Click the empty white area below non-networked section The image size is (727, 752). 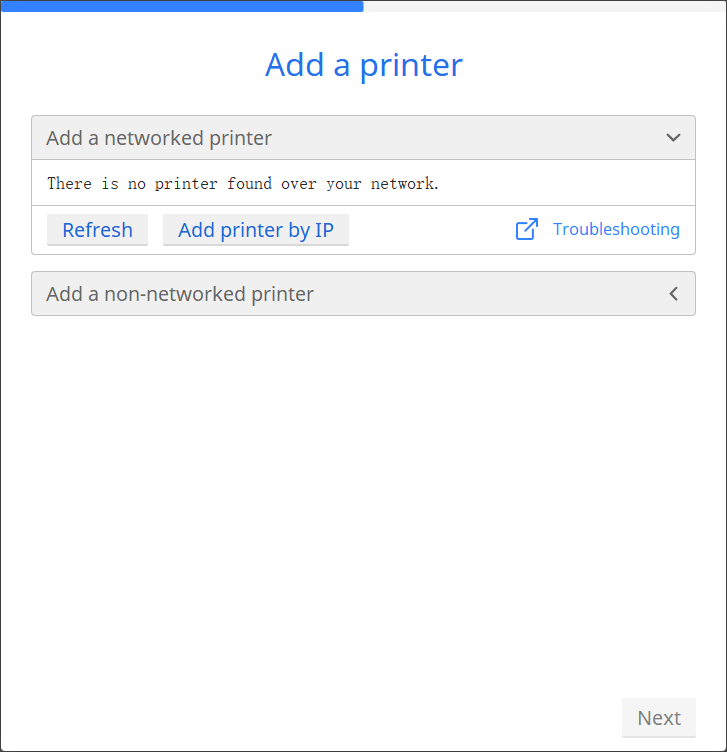(x=364, y=504)
